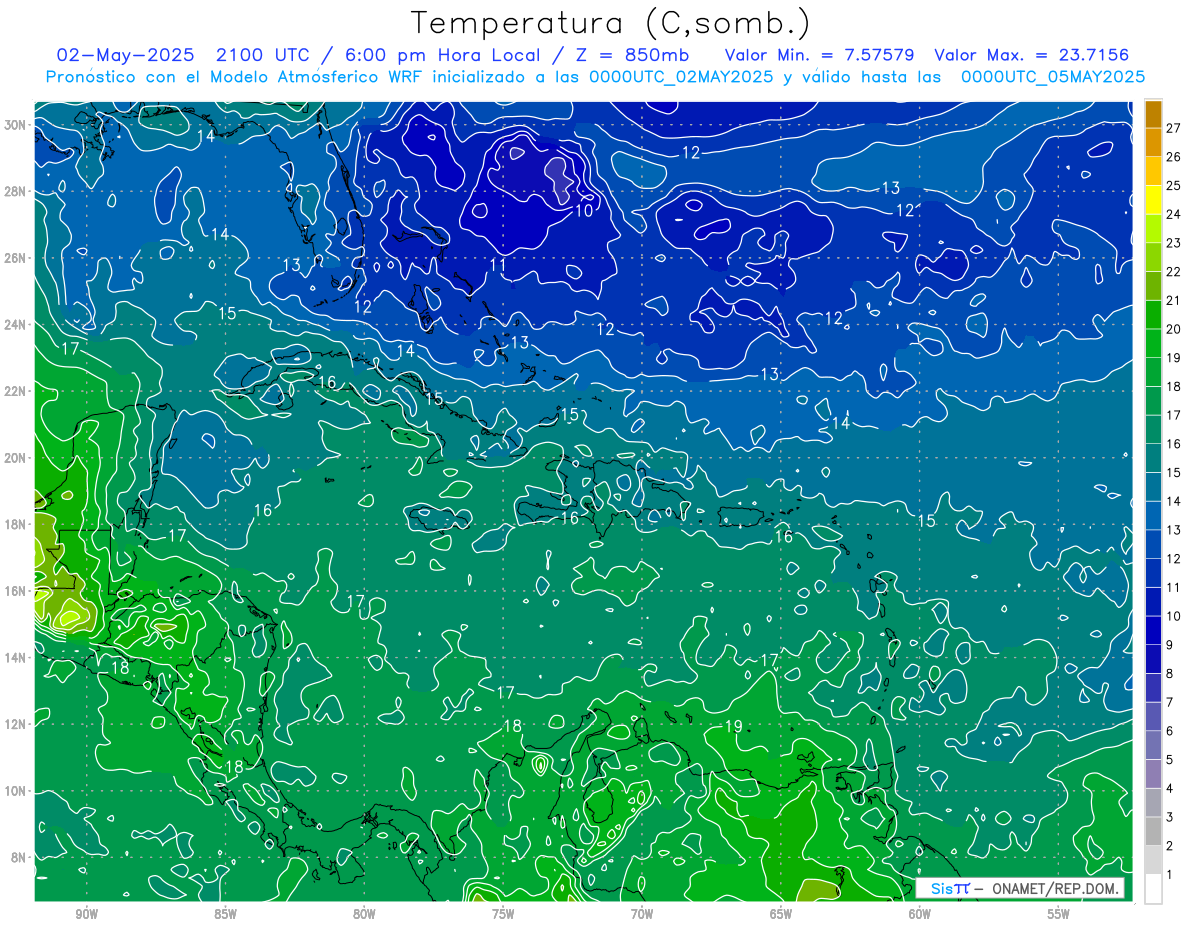Screen dimensions: 1200x927
Task: Click the '90W' longitude axis label
Action: click(x=87, y=914)
